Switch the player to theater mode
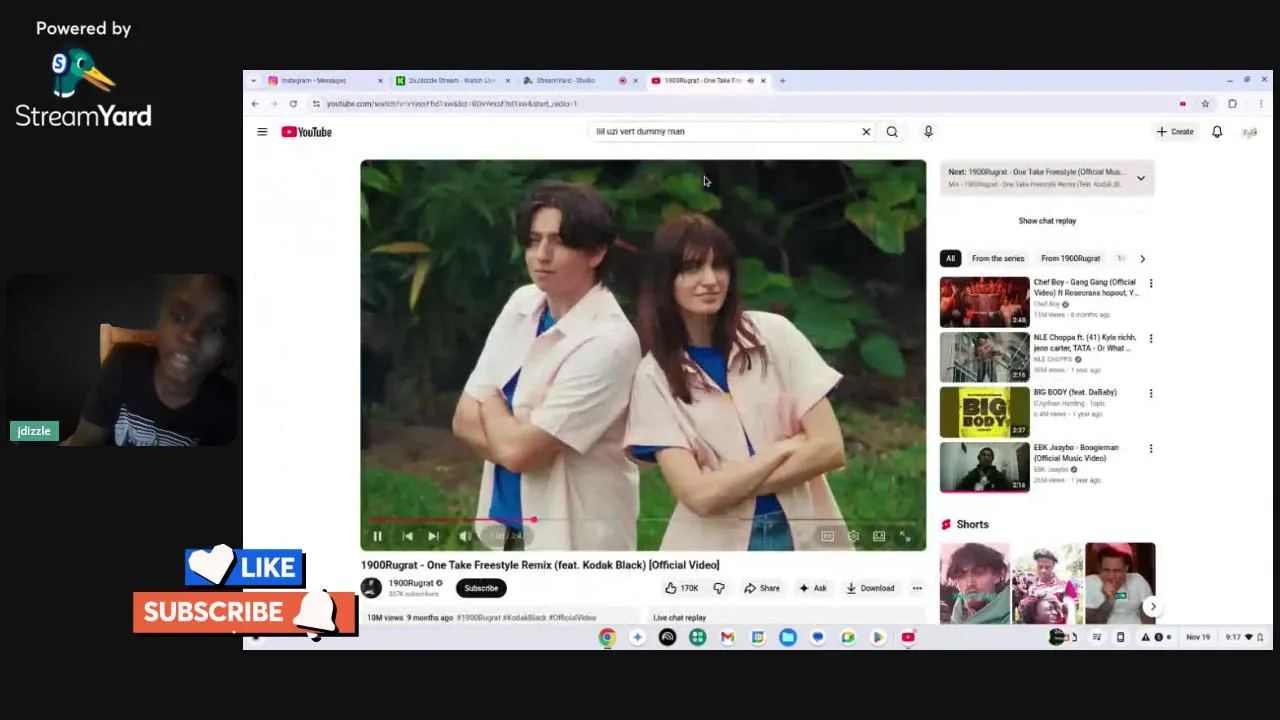This screenshot has width=1280, height=720. click(x=879, y=537)
